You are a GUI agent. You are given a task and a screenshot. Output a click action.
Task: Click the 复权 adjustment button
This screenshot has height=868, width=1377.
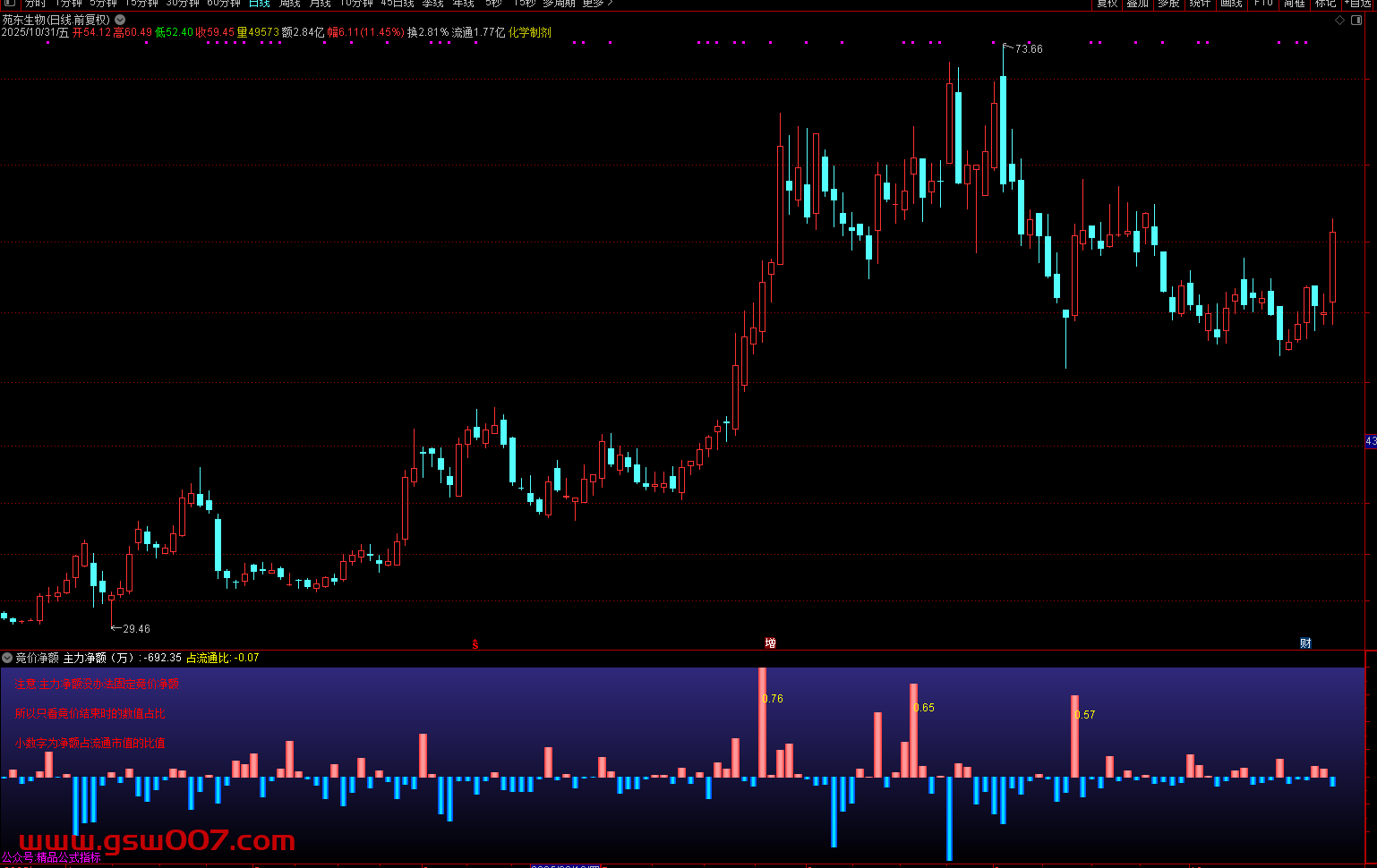1108,4
